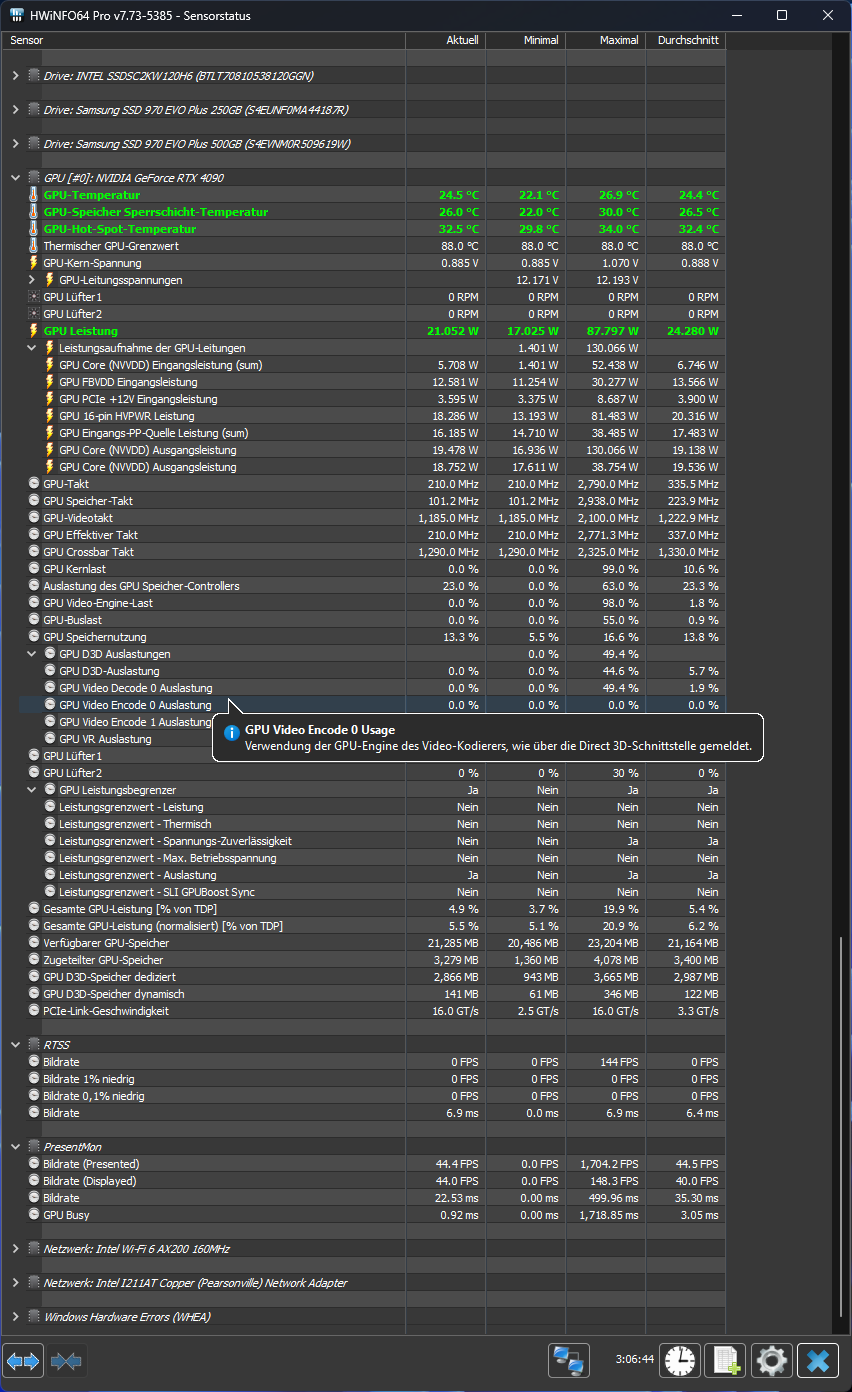Expand GPU-Leistungsspannungen sub-group
Viewport: 852px width, 1392px height.
[x=33, y=280]
